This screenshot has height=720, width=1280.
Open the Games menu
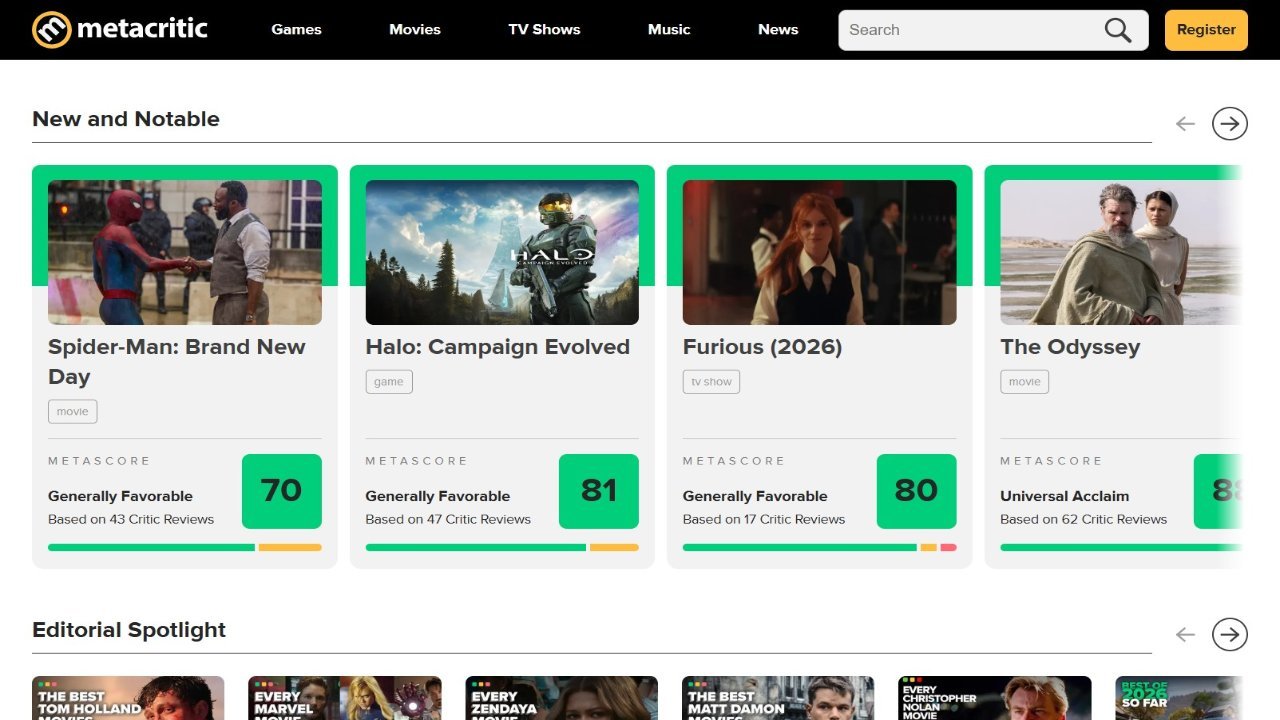coord(297,29)
